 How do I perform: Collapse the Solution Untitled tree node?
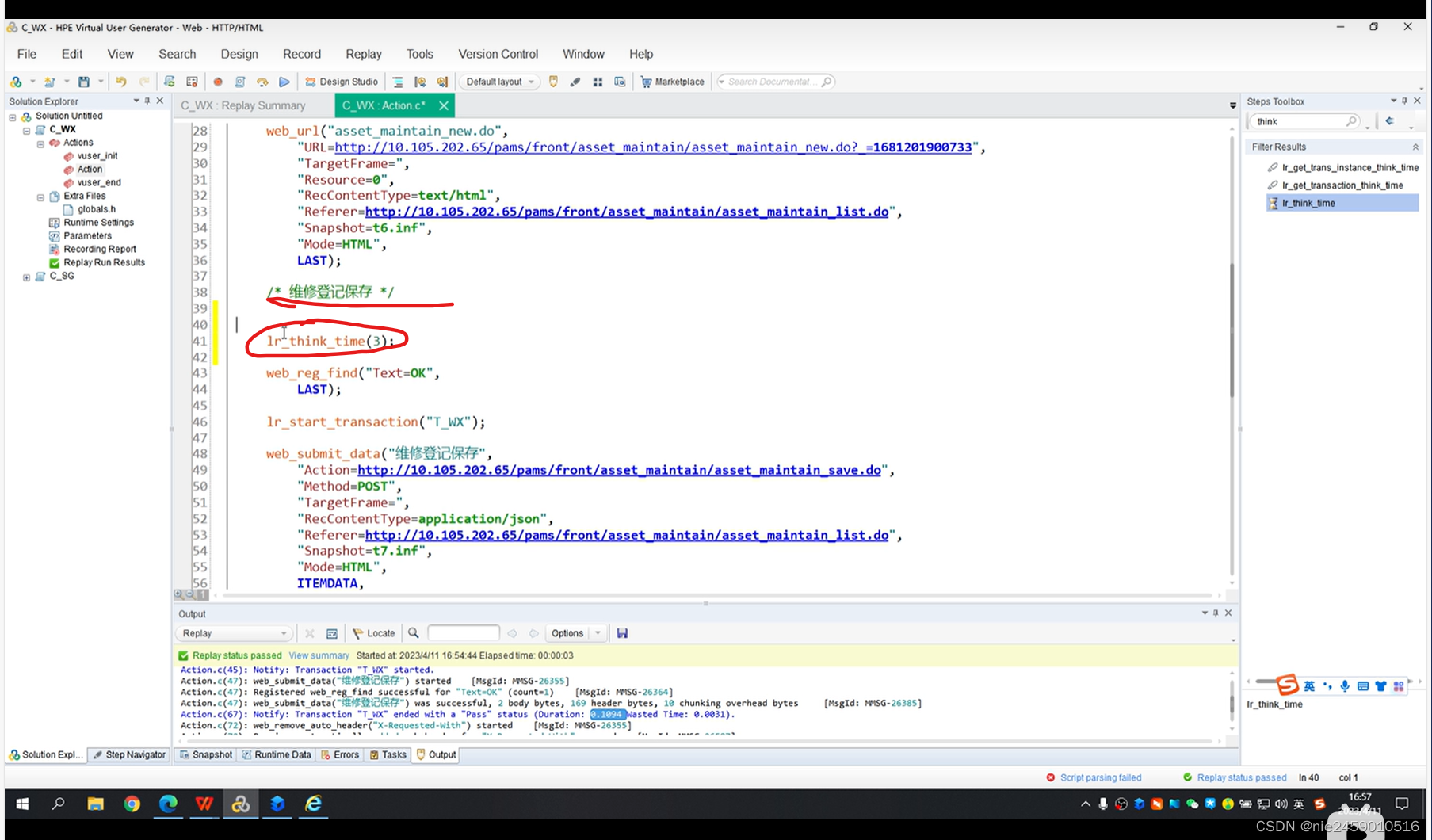[x=13, y=117]
